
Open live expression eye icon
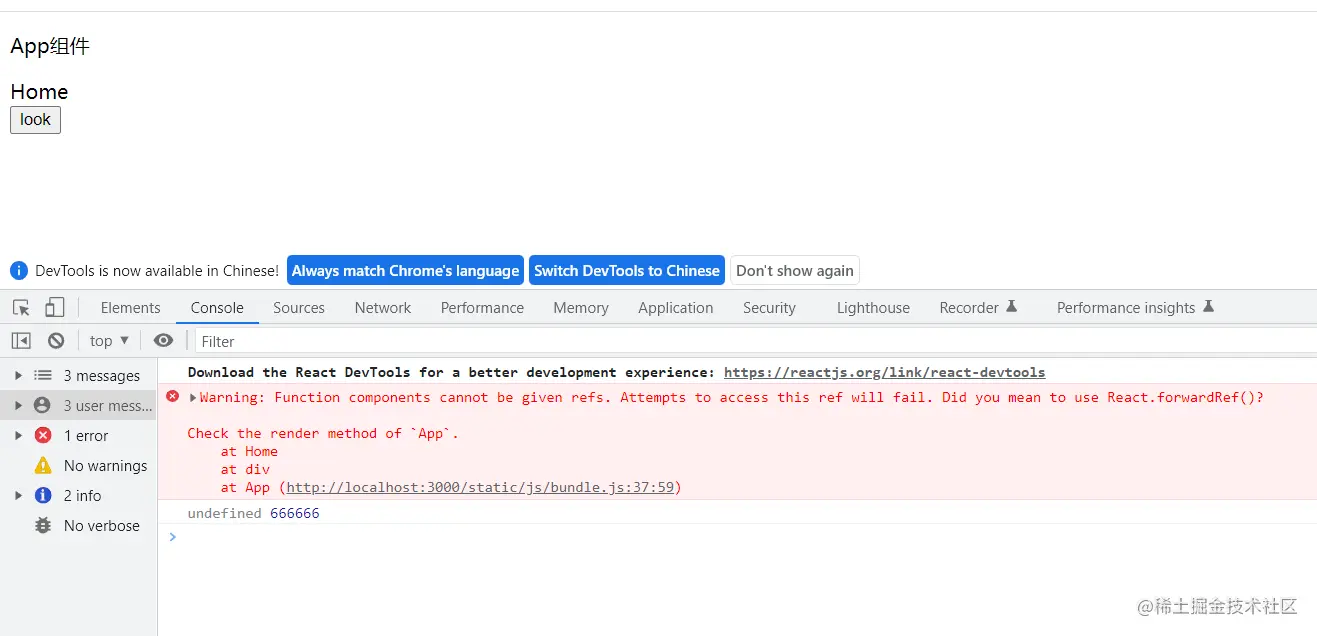pos(163,341)
